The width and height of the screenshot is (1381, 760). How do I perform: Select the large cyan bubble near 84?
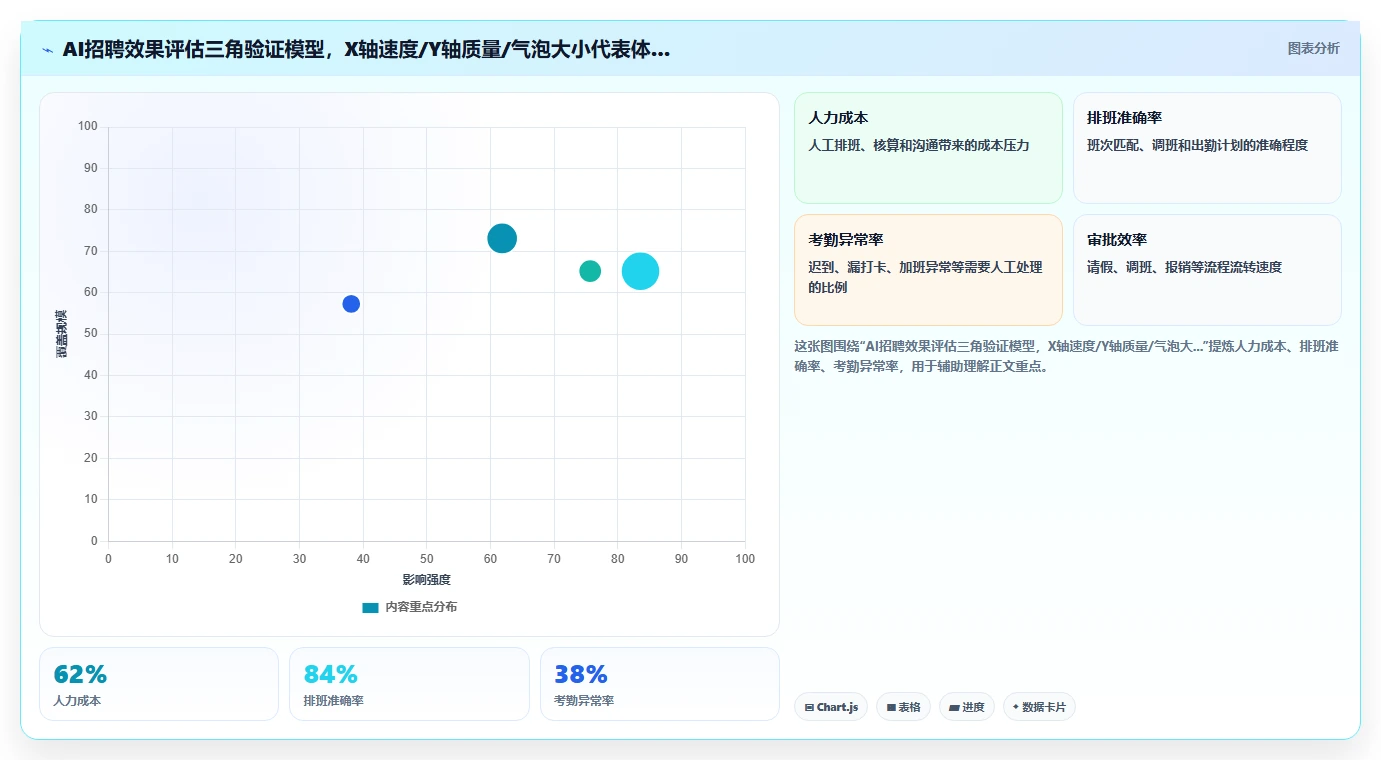coord(640,271)
